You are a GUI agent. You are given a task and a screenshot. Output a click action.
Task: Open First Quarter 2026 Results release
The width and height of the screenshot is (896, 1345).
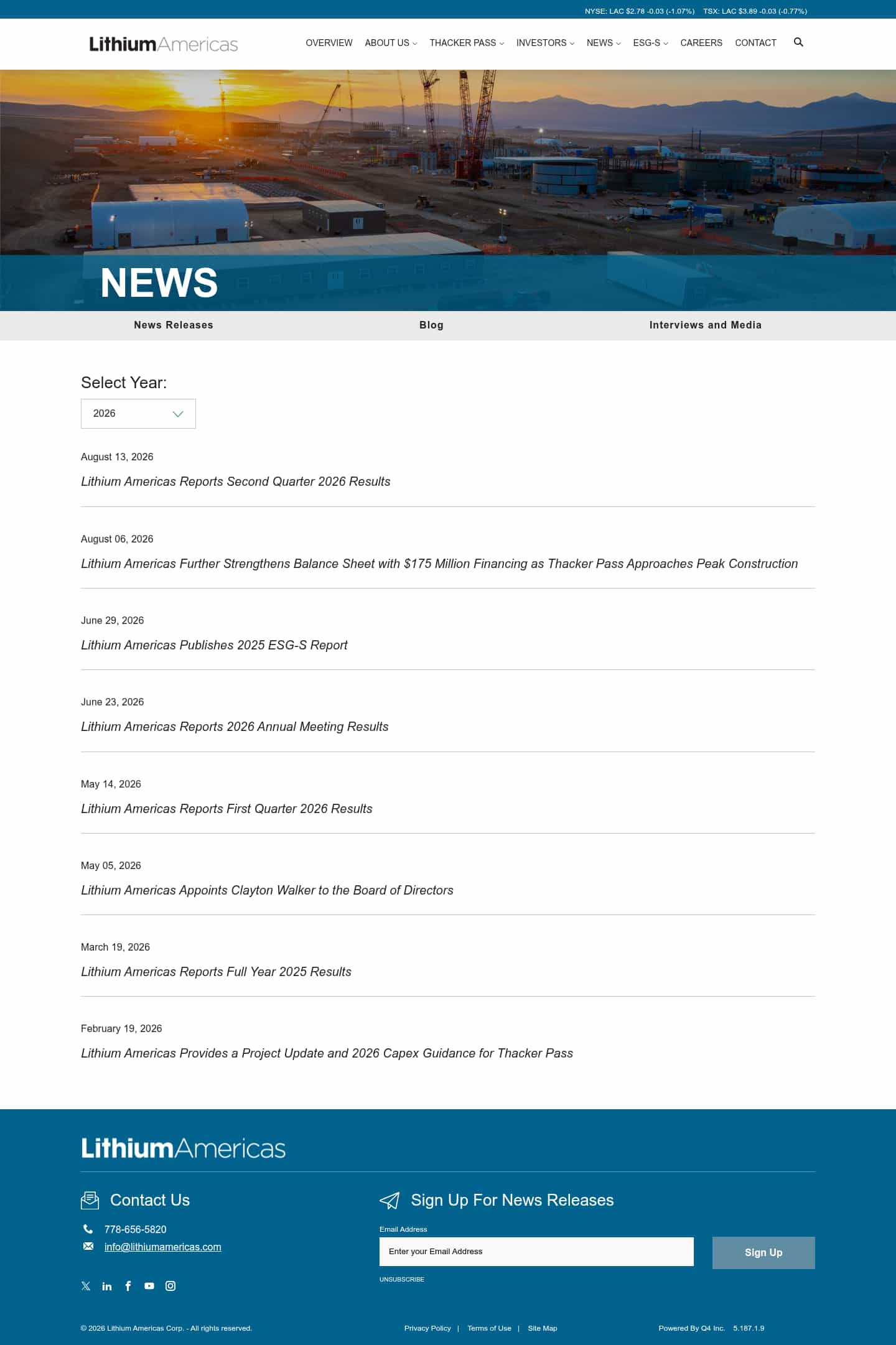pyautogui.click(x=226, y=809)
